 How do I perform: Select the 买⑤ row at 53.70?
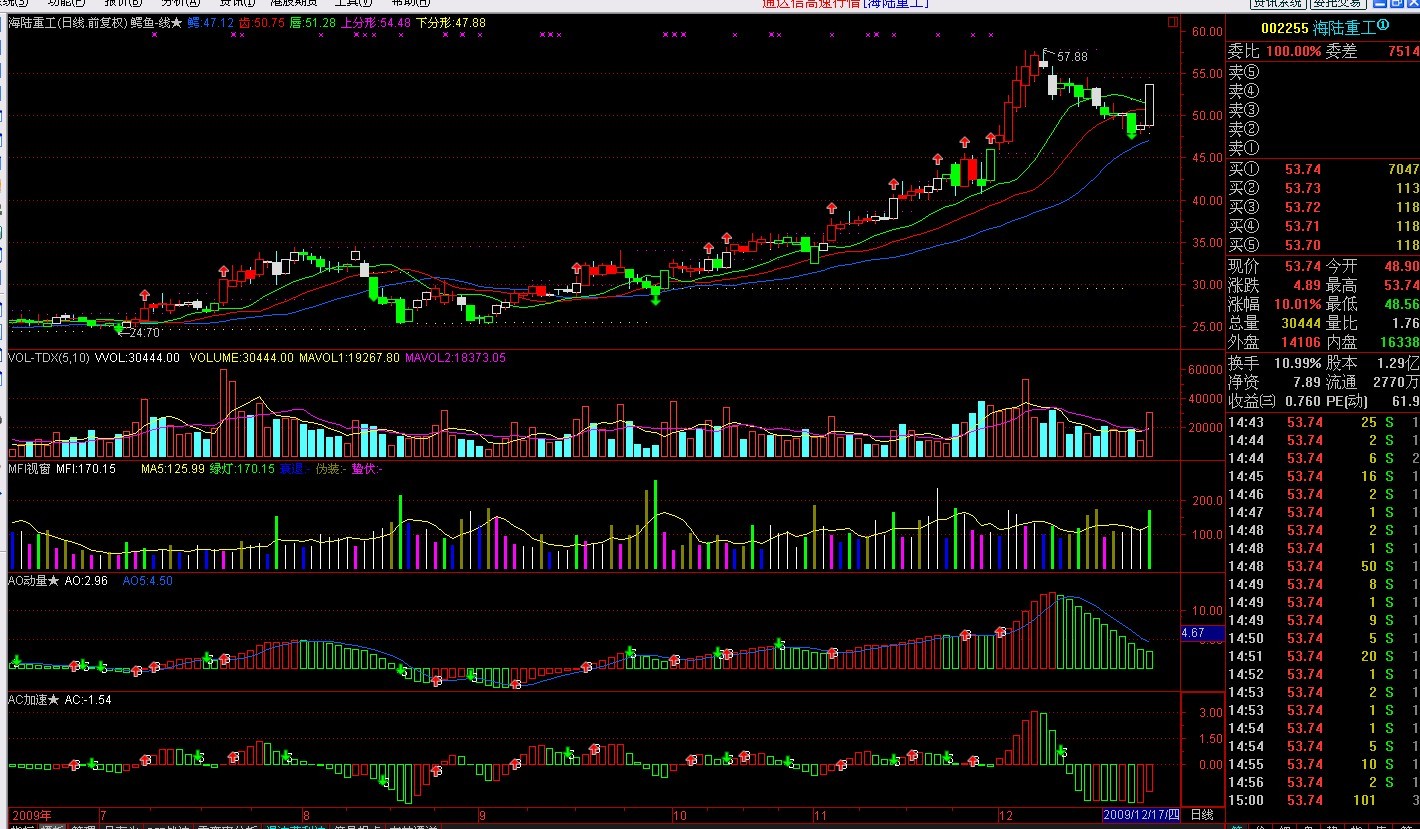[x=1324, y=246]
